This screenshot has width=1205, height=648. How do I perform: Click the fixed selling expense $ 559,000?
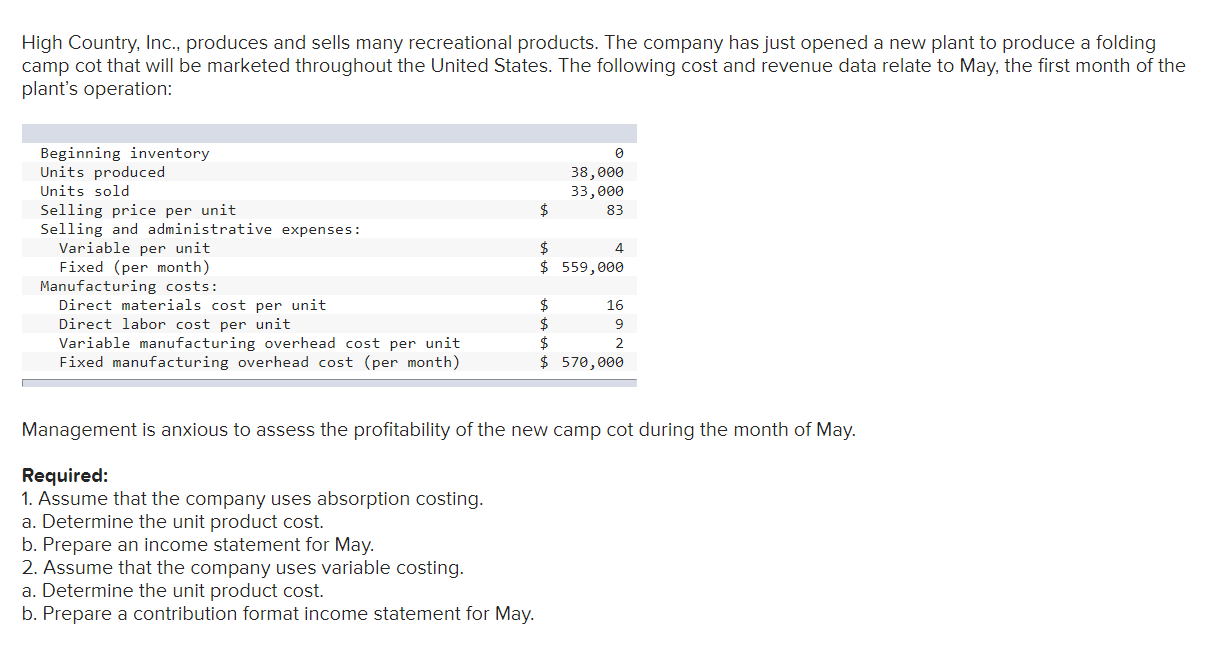[x=581, y=267]
